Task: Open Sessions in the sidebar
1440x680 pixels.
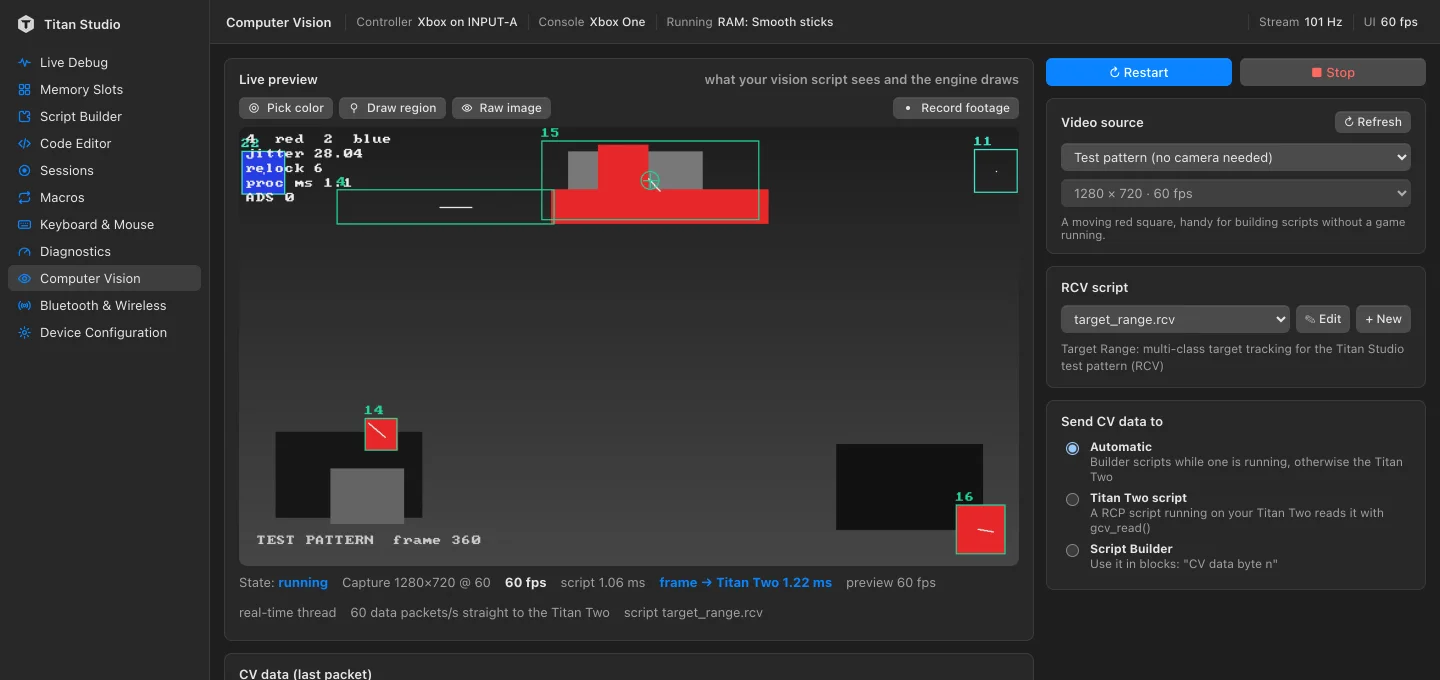Action: [104, 170]
